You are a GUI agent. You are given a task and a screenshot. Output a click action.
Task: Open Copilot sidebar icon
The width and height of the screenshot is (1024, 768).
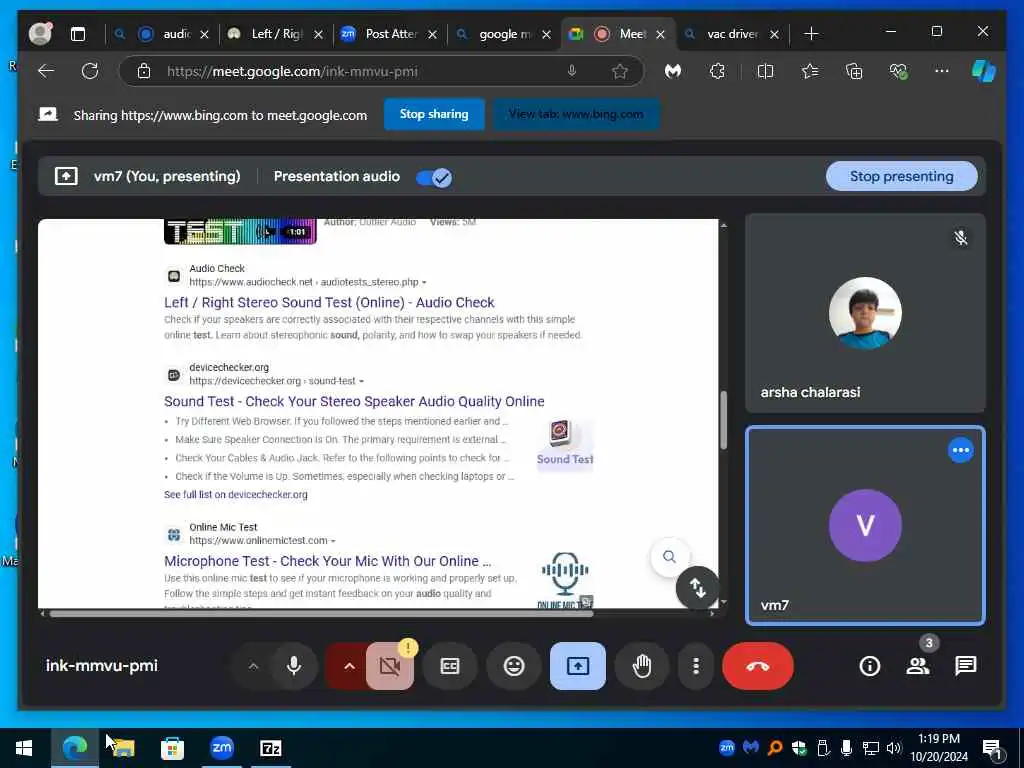(x=984, y=71)
